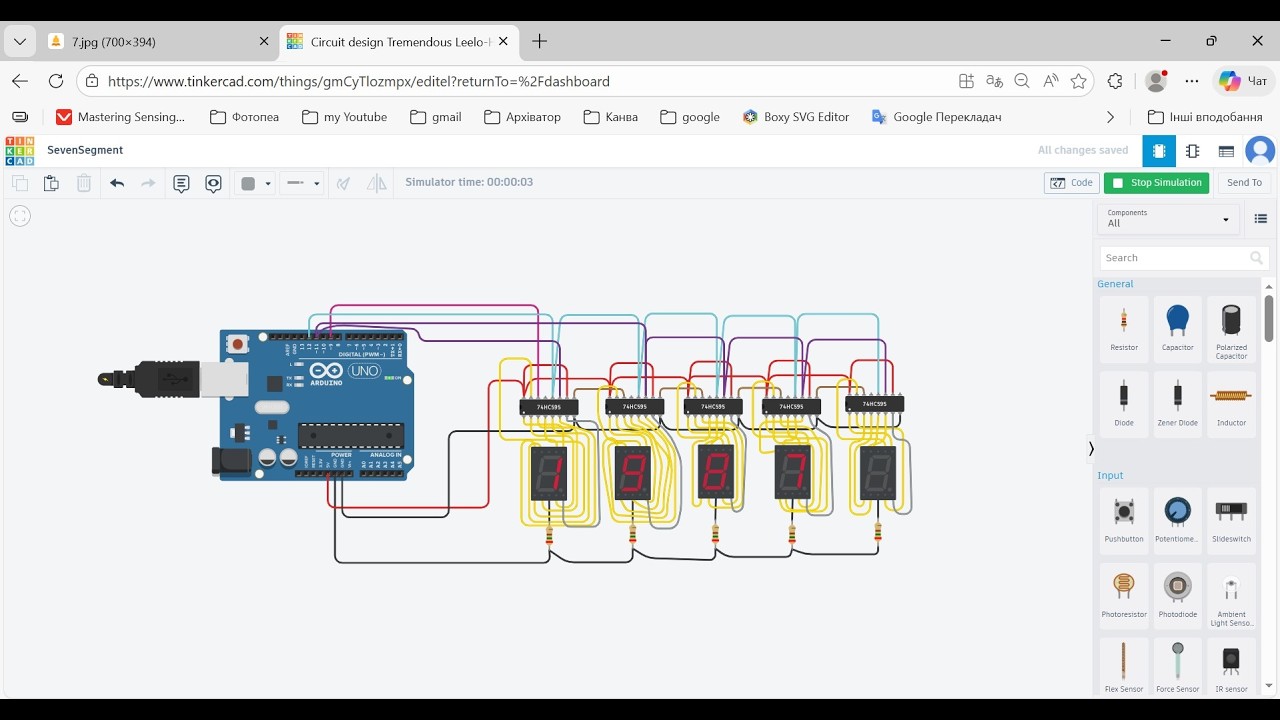The image size is (1280, 720).
Task: Click Stop Simulation button
Action: (1157, 183)
